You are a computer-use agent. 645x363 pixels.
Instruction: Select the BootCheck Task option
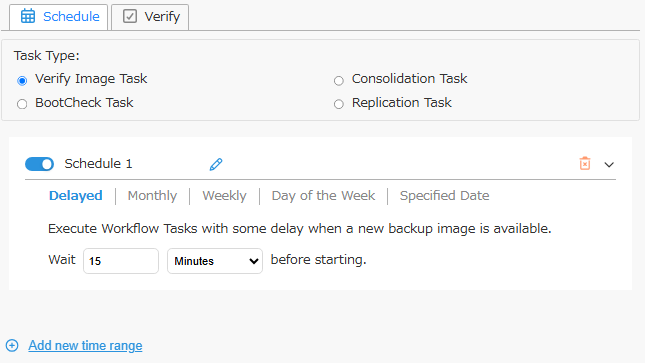(22, 104)
